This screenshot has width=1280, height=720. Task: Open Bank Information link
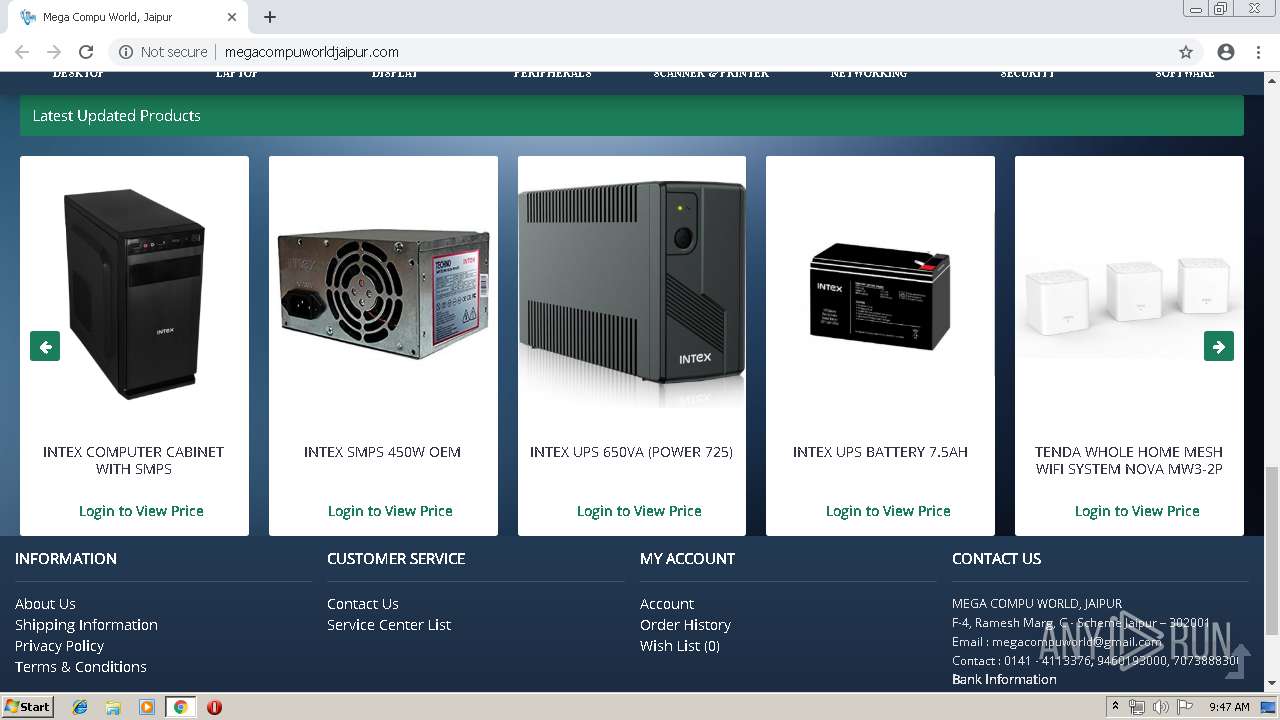(1004, 679)
